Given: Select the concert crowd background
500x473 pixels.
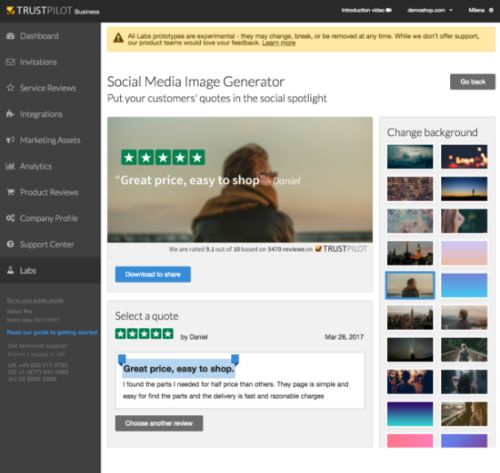Looking at the screenshot, I should click(x=410, y=382).
